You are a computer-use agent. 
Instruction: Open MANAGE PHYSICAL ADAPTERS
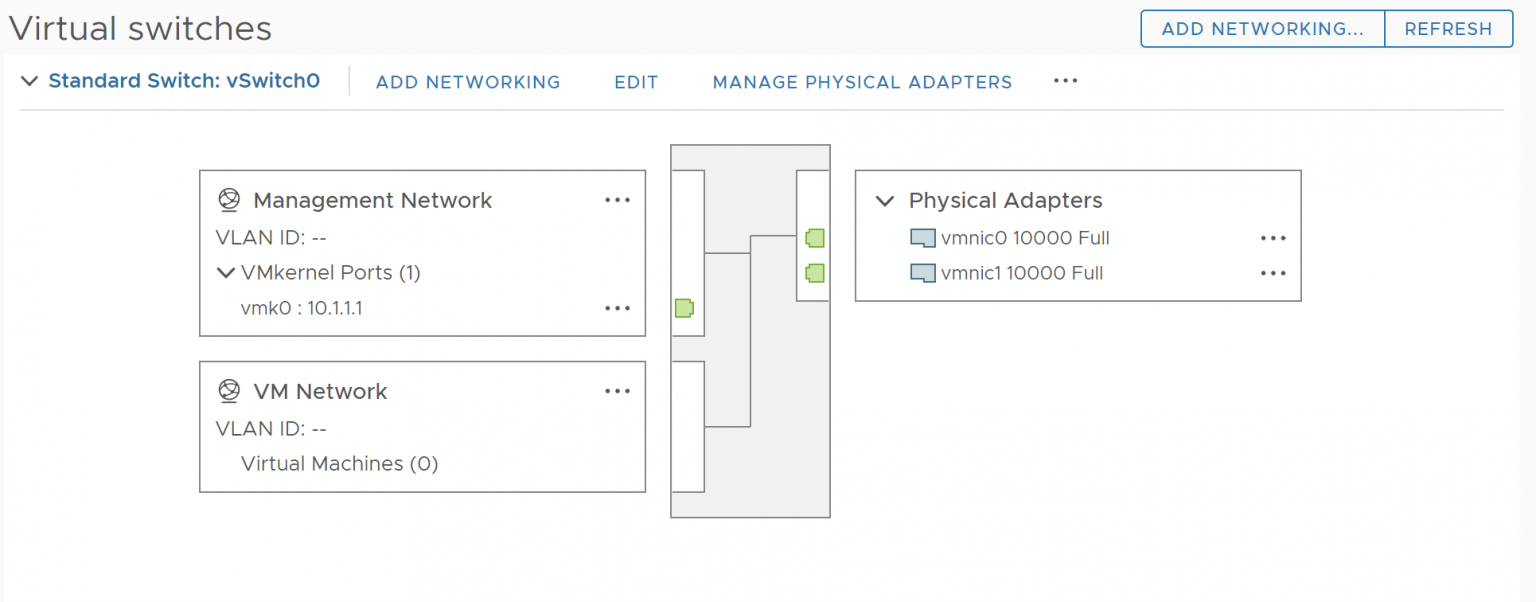coord(861,82)
